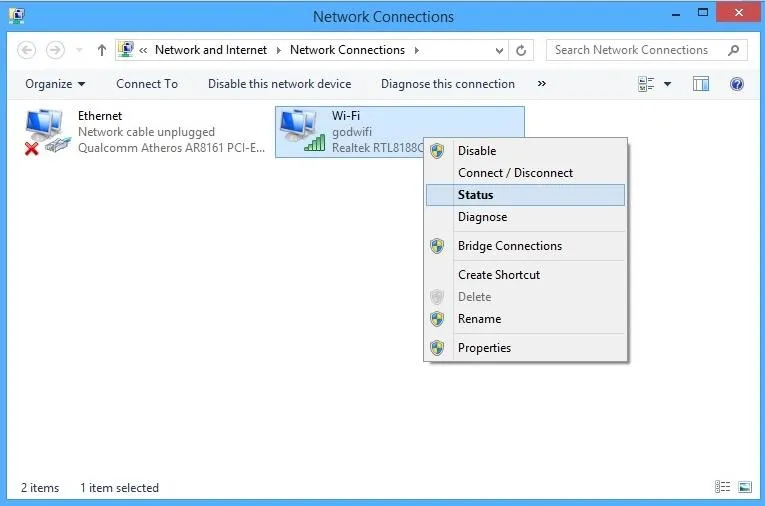Click Connect To in the toolbar
Image resolution: width=765 pixels, height=506 pixels.
click(147, 84)
